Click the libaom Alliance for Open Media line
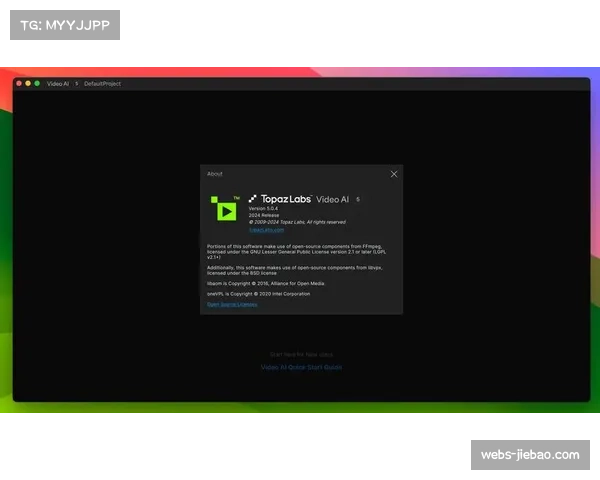 point(265,284)
